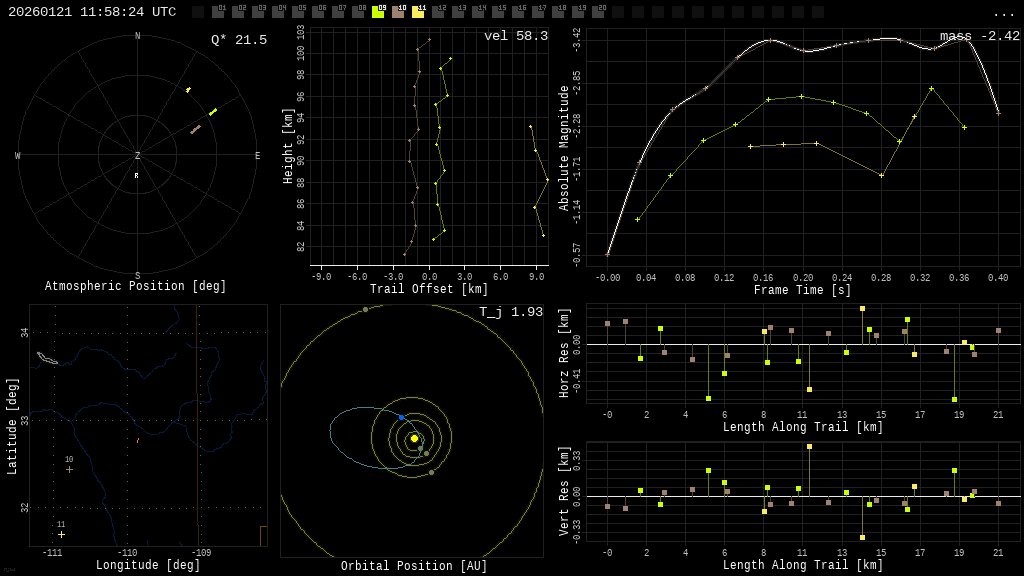Viewport: 1024px width, 576px height.
Task: Click the Orbital Position [AU] caption
Action: point(414,566)
